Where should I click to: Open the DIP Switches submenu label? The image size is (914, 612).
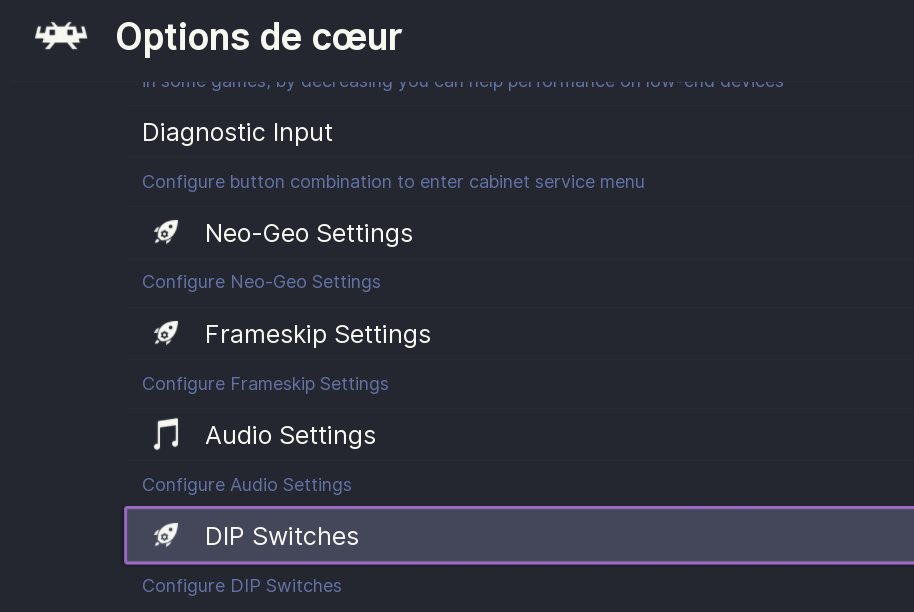pyautogui.click(x=281, y=536)
